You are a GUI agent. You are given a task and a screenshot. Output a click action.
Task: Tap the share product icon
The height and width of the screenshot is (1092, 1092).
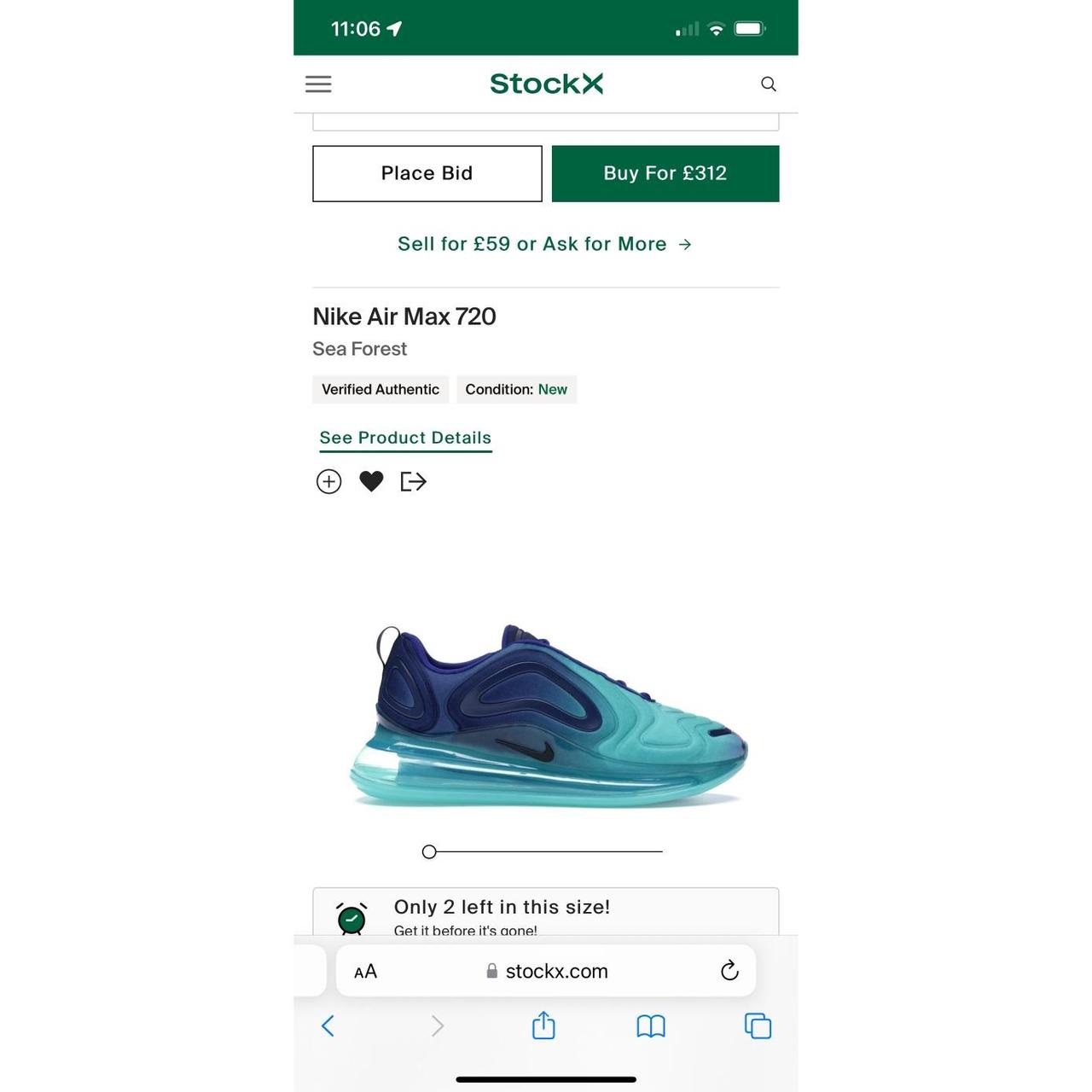[x=413, y=482]
